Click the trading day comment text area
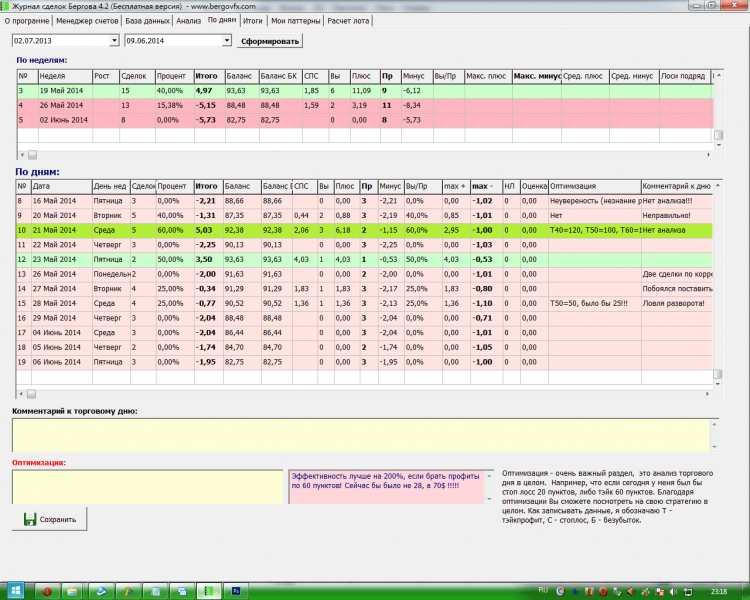The image size is (750, 600). [x=360, y=433]
